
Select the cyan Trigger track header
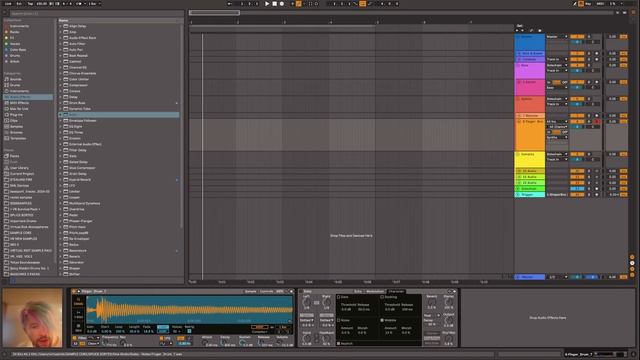[529, 195]
